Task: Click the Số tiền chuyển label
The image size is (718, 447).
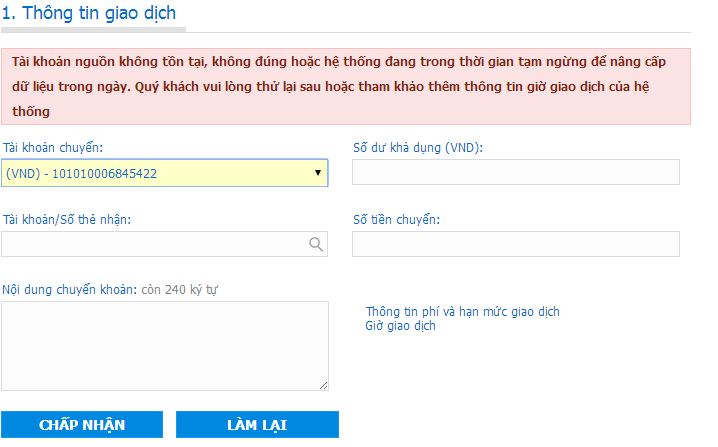Action: (x=396, y=219)
